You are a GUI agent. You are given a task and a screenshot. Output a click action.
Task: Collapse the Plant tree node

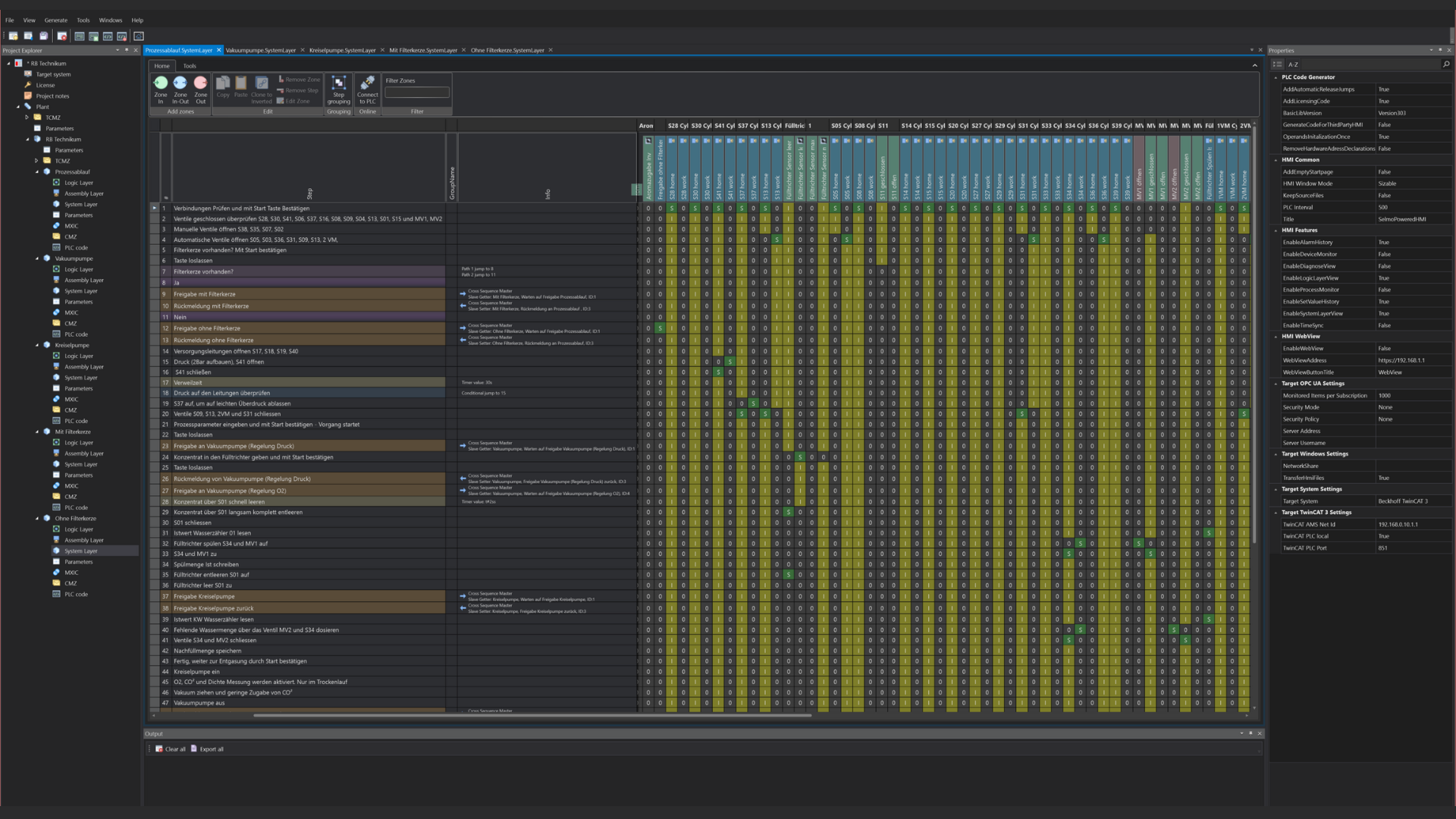click(18, 107)
